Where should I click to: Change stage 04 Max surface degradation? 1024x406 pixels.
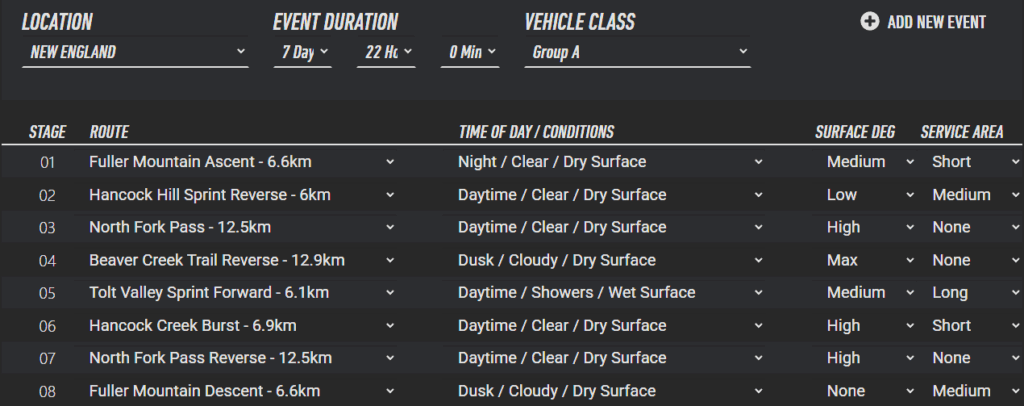click(x=909, y=260)
